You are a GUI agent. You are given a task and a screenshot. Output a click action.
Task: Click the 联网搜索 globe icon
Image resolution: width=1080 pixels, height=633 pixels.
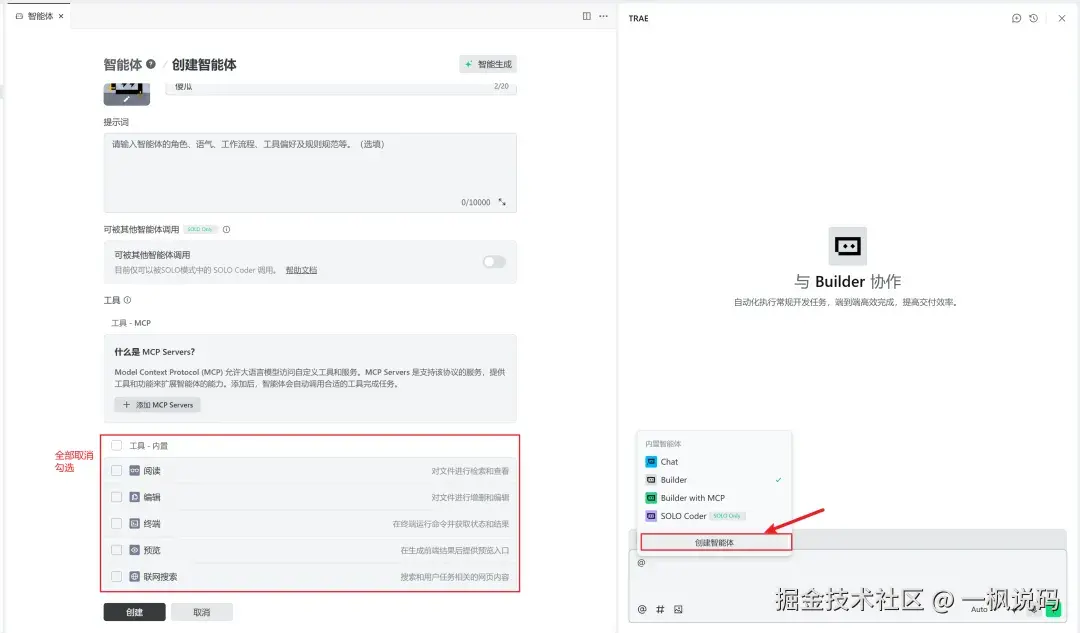[134, 577]
